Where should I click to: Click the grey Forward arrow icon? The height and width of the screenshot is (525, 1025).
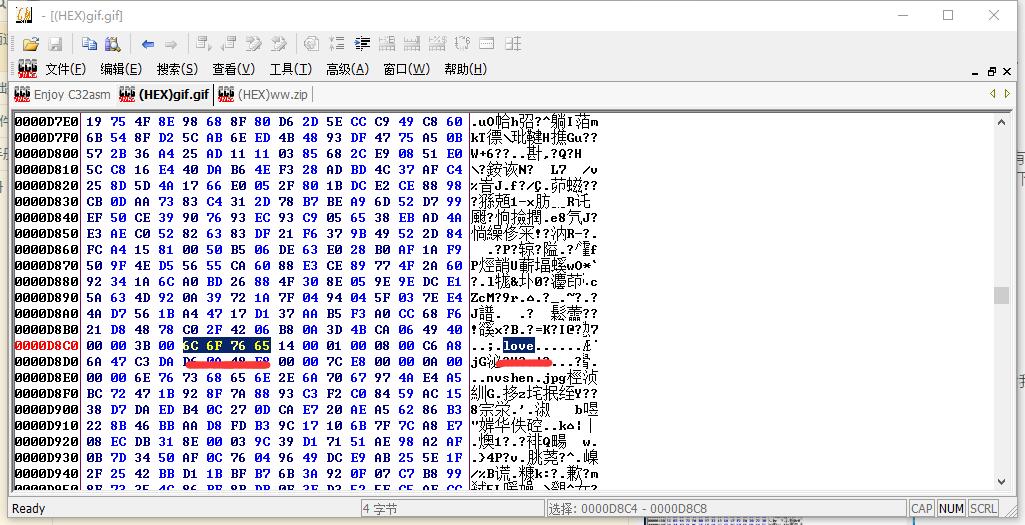coord(171,44)
